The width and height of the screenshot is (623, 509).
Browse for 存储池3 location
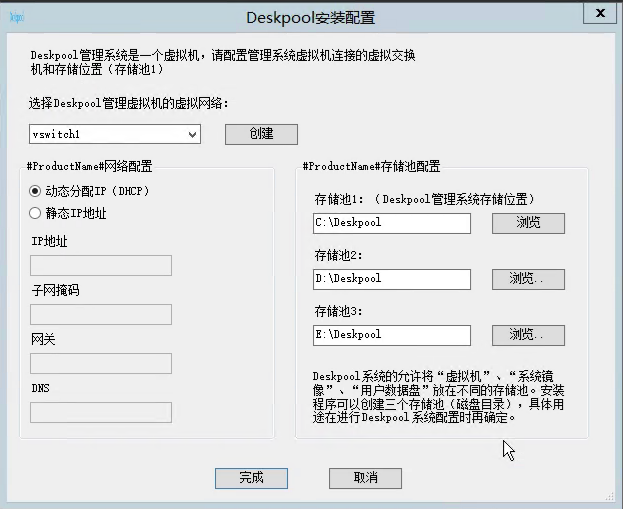528,335
